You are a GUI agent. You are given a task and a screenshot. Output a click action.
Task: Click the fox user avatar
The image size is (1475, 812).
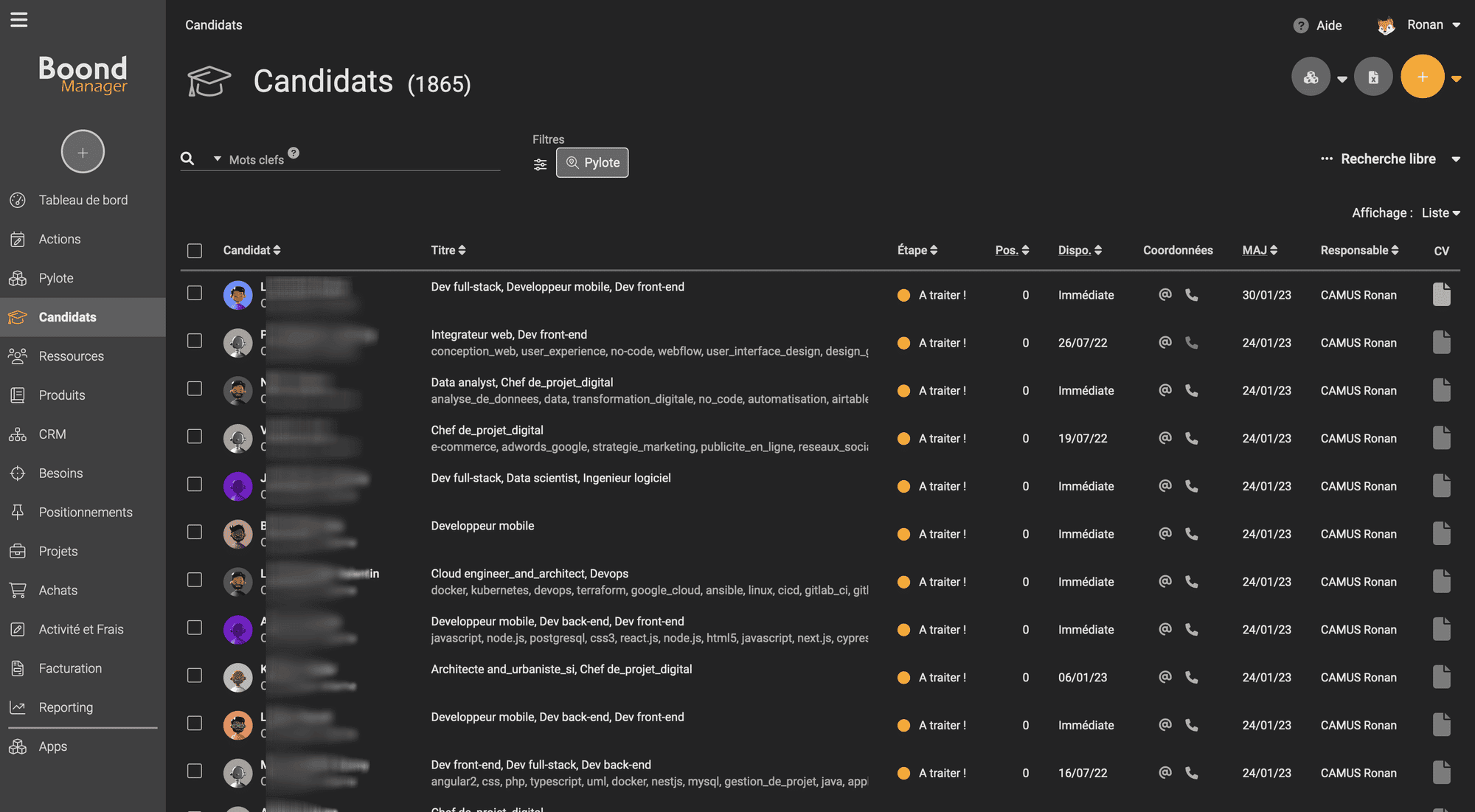pyautogui.click(x=1386, y=26)
